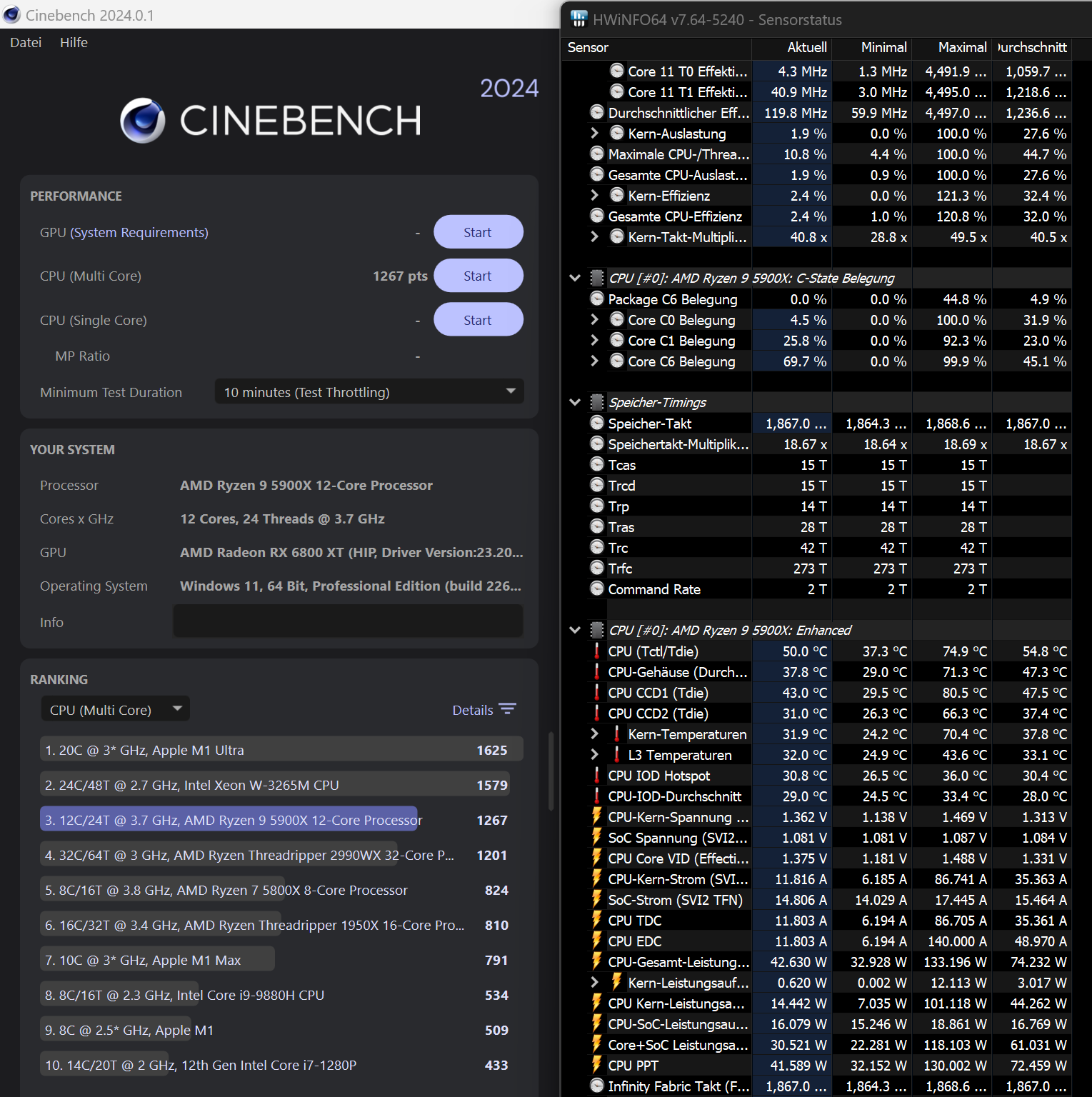Click lightning icon for CPU-Kern-Spannung
Screen dimensions: 1092x1097
pyautogui.click(x=597, y=816)
